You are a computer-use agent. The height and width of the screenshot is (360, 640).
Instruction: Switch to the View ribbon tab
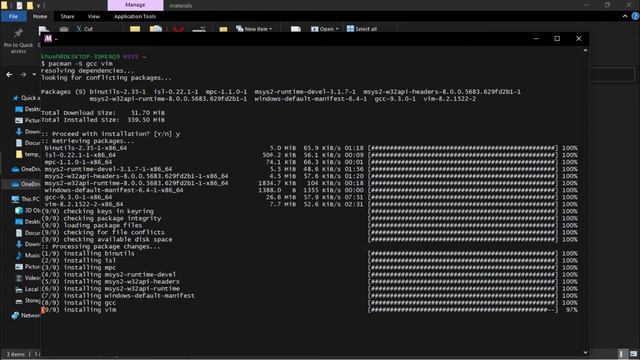(x=94, y=16)
